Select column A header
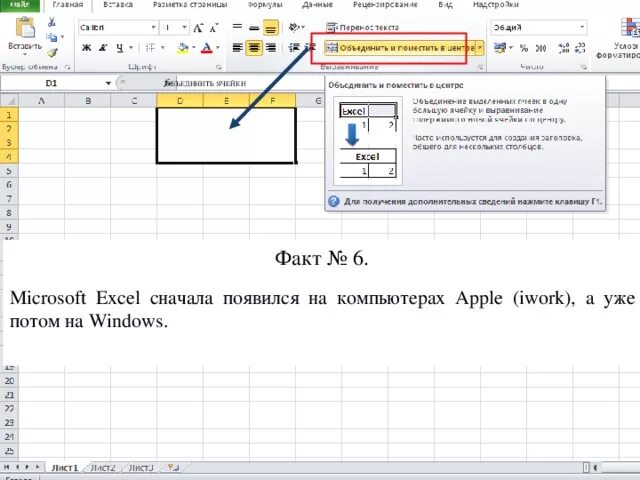Viewport: 640px width, 480px height. (x=41, y=100)
